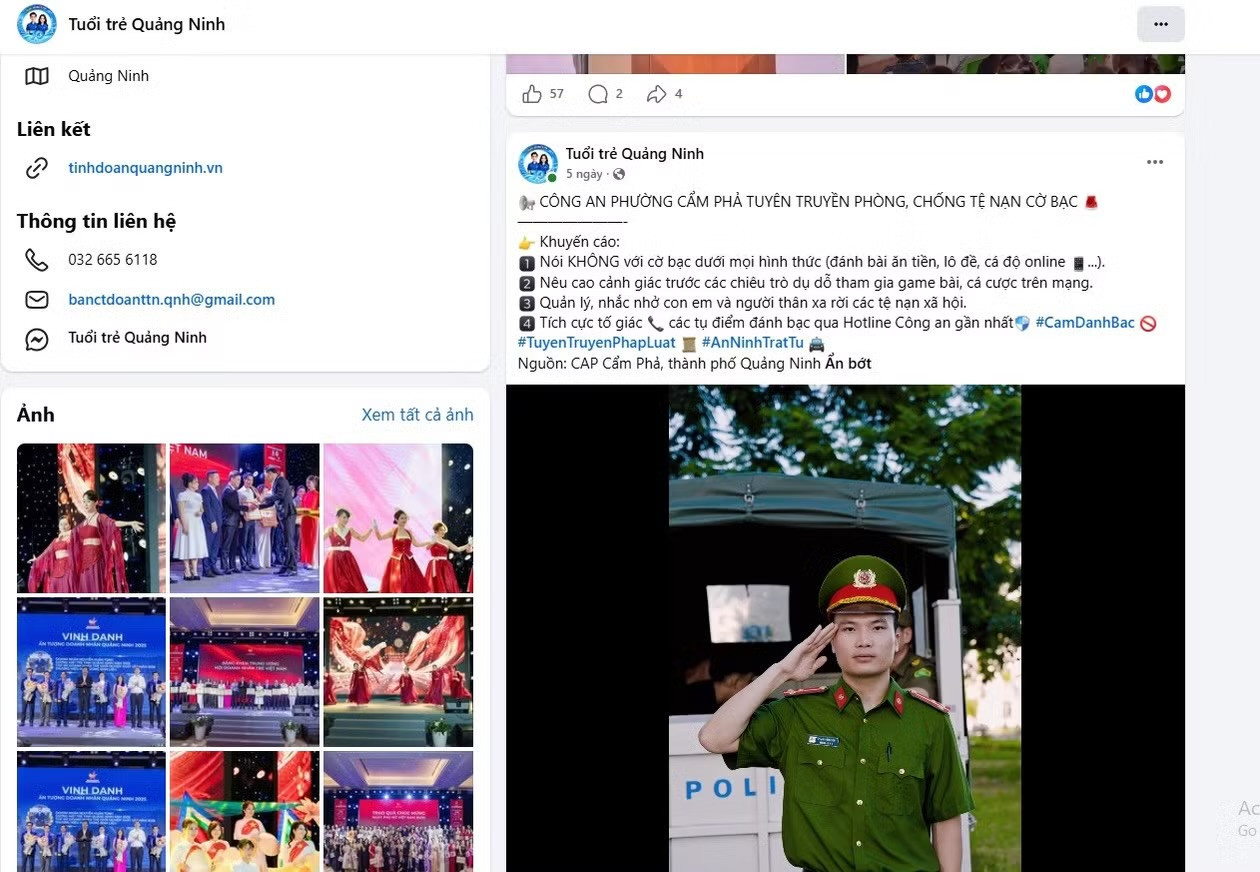
Task: Click the chain link icon under Liên kết
Action: click(x=37, y=168)
